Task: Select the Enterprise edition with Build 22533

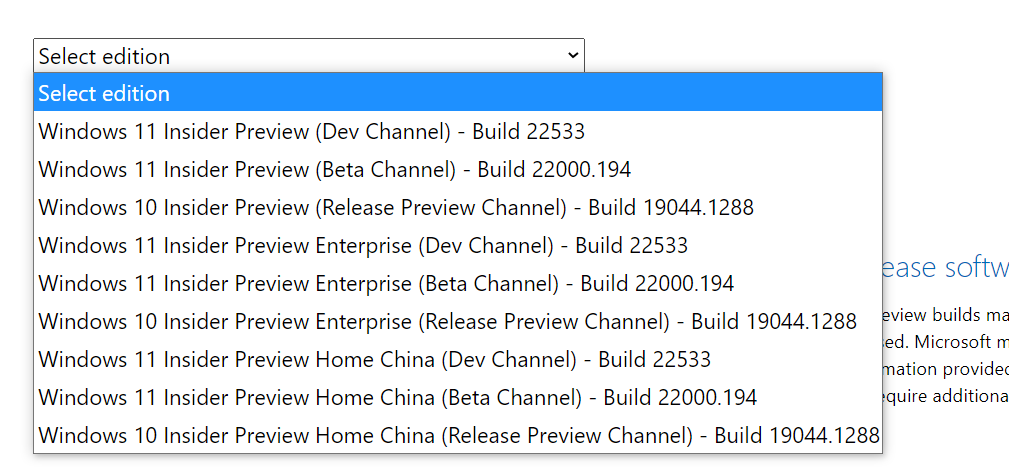Action: pyautogui.click(x=363, y=245)
